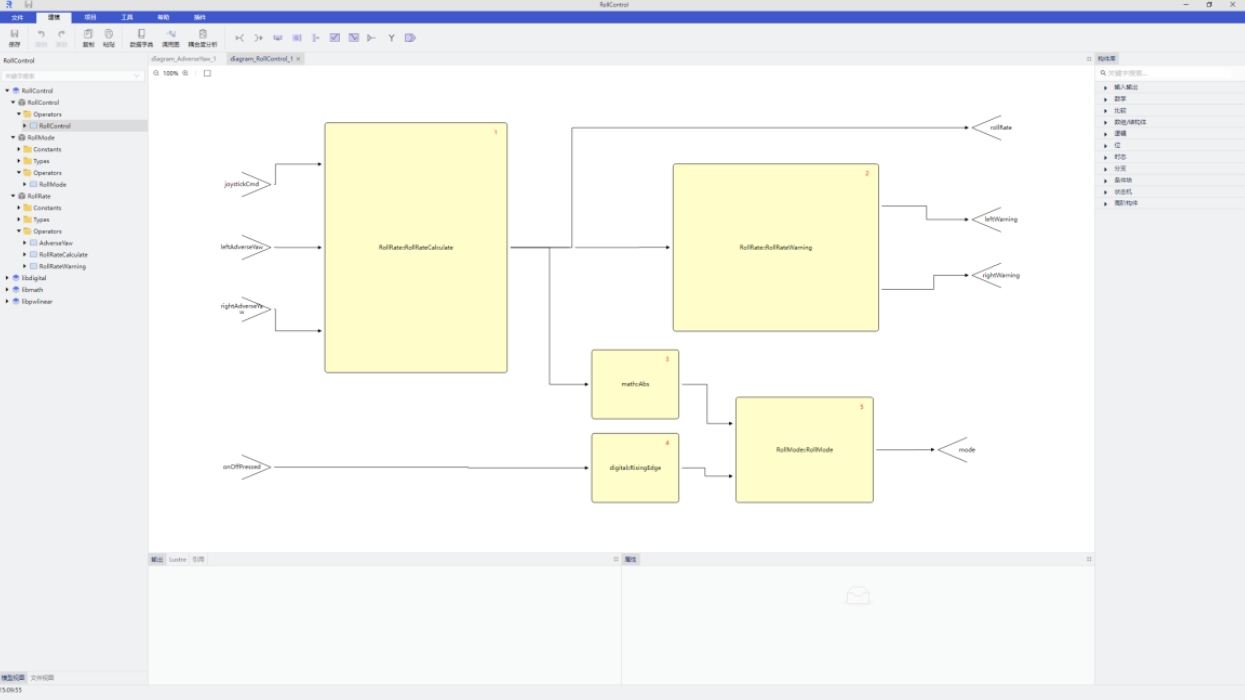The height and width of the screenshot is (700, 1245).
Task: Open the 工具 menu tab
Action: point(127,17)
